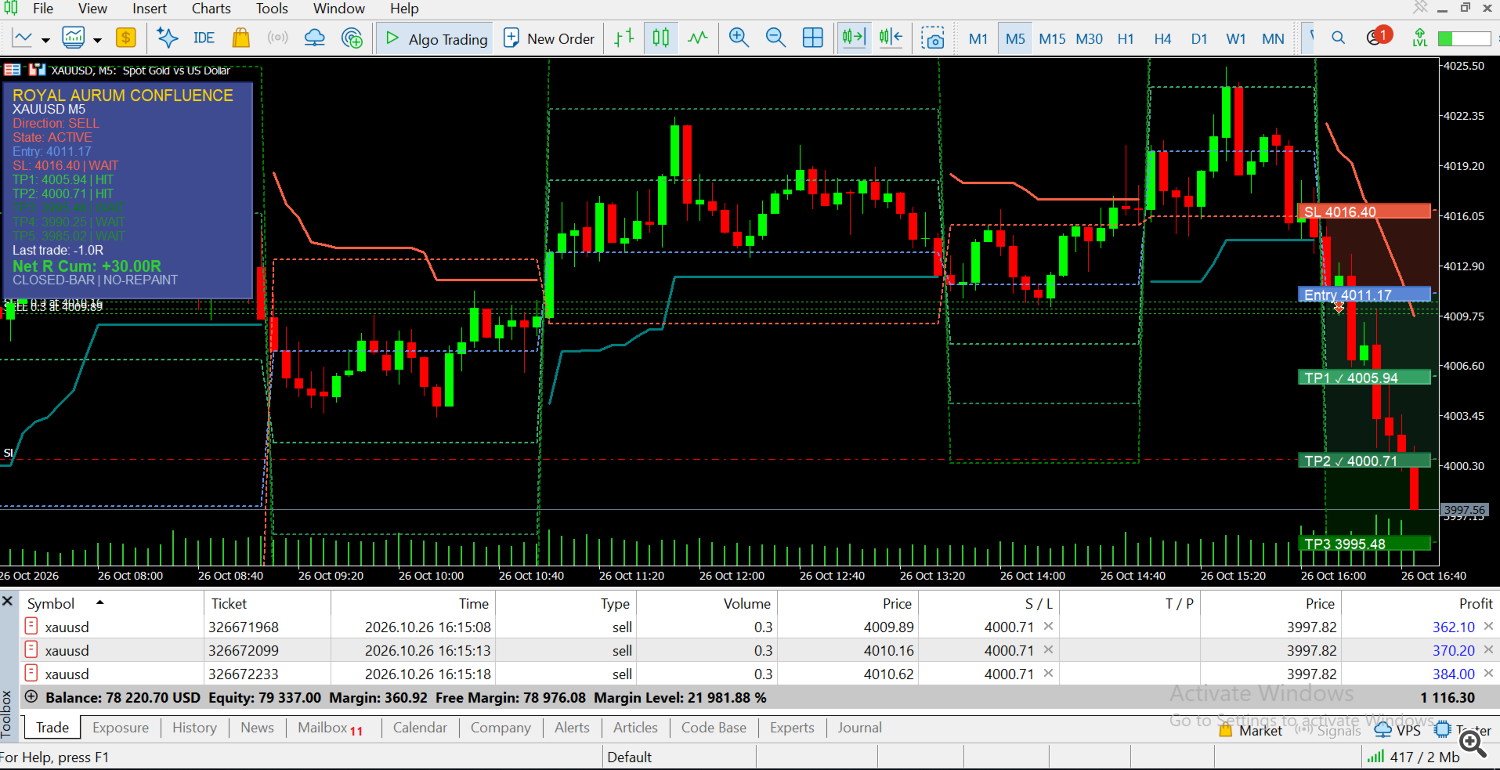Click the green connection progress bar
Viewport: 1500px width, 770px height.
tap(1464, 38)
